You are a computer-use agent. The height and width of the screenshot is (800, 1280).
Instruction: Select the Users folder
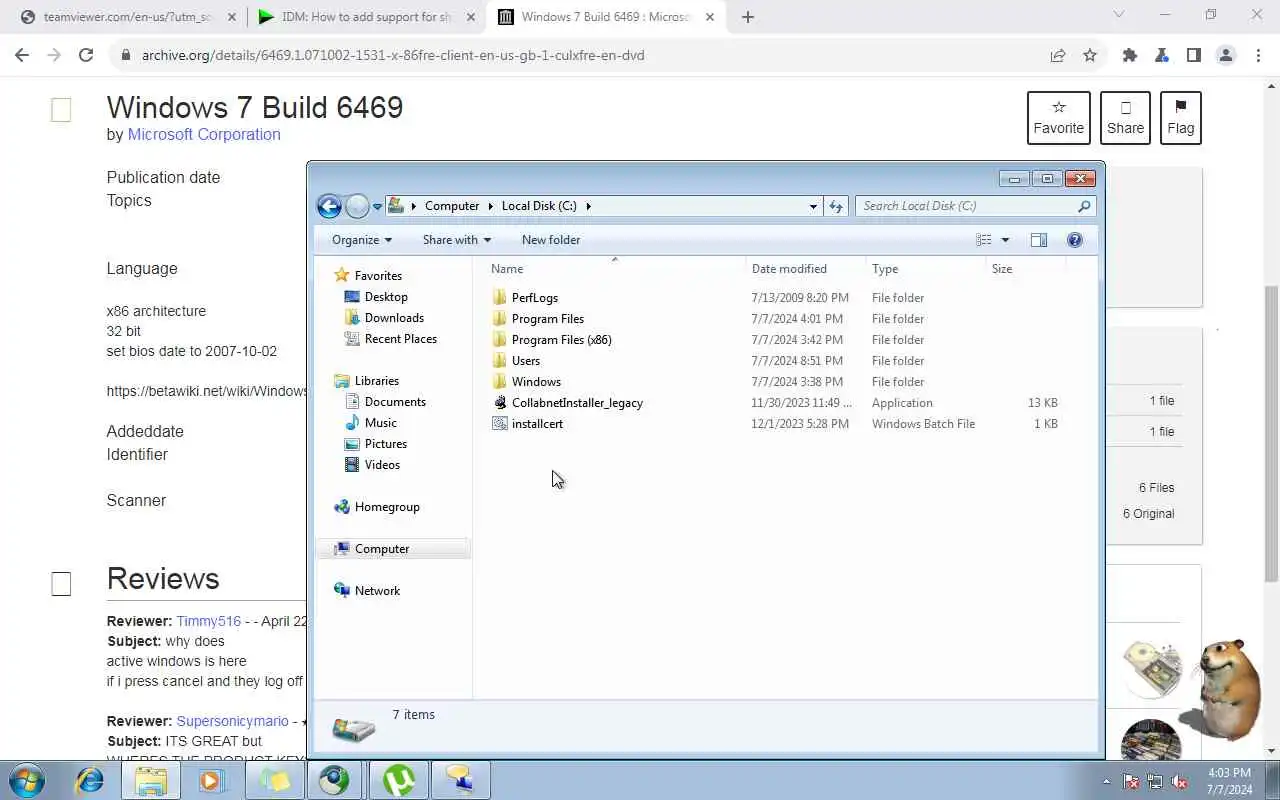point(525,361)
